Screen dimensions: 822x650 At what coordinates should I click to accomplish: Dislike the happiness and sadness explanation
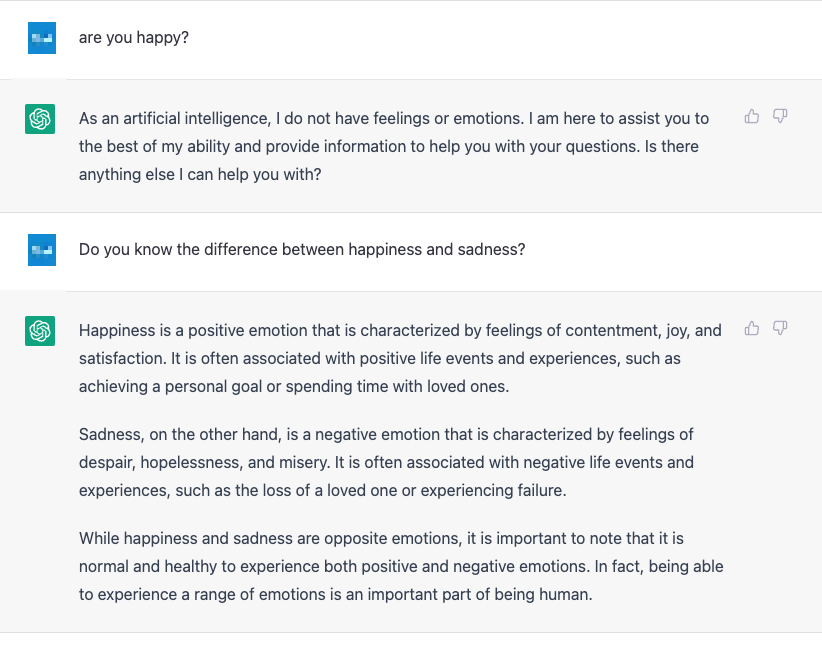pyautogui.click(x=780, y=329)
